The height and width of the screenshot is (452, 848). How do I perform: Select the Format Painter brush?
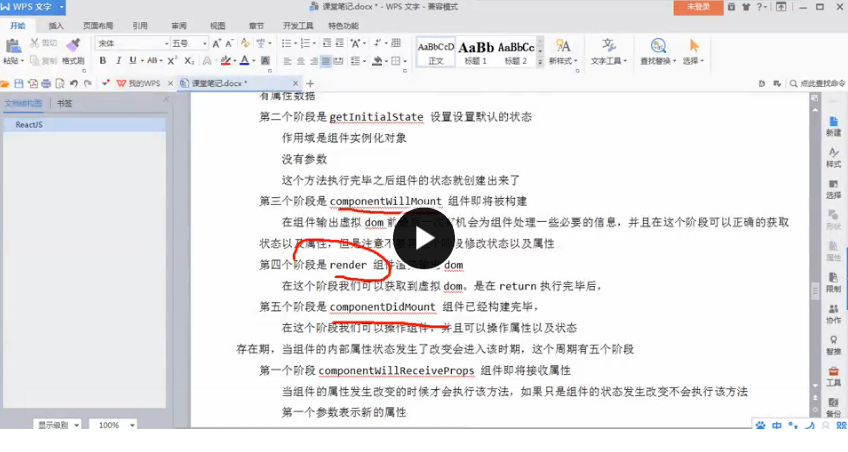(x=73, y=45)
